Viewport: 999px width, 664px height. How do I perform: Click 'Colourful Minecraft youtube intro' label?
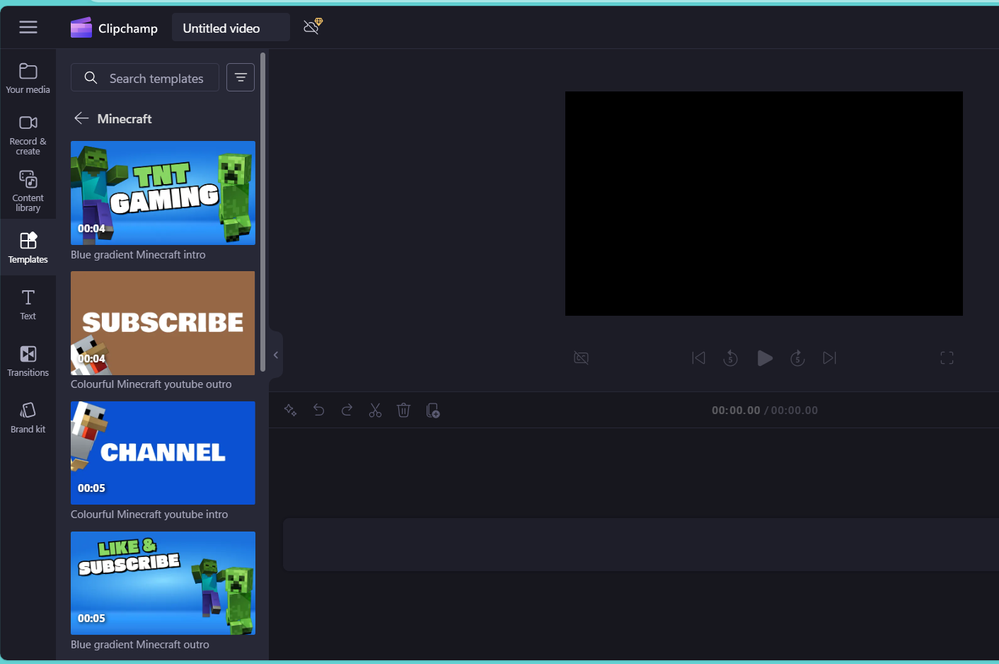click(x=149, y=514)
